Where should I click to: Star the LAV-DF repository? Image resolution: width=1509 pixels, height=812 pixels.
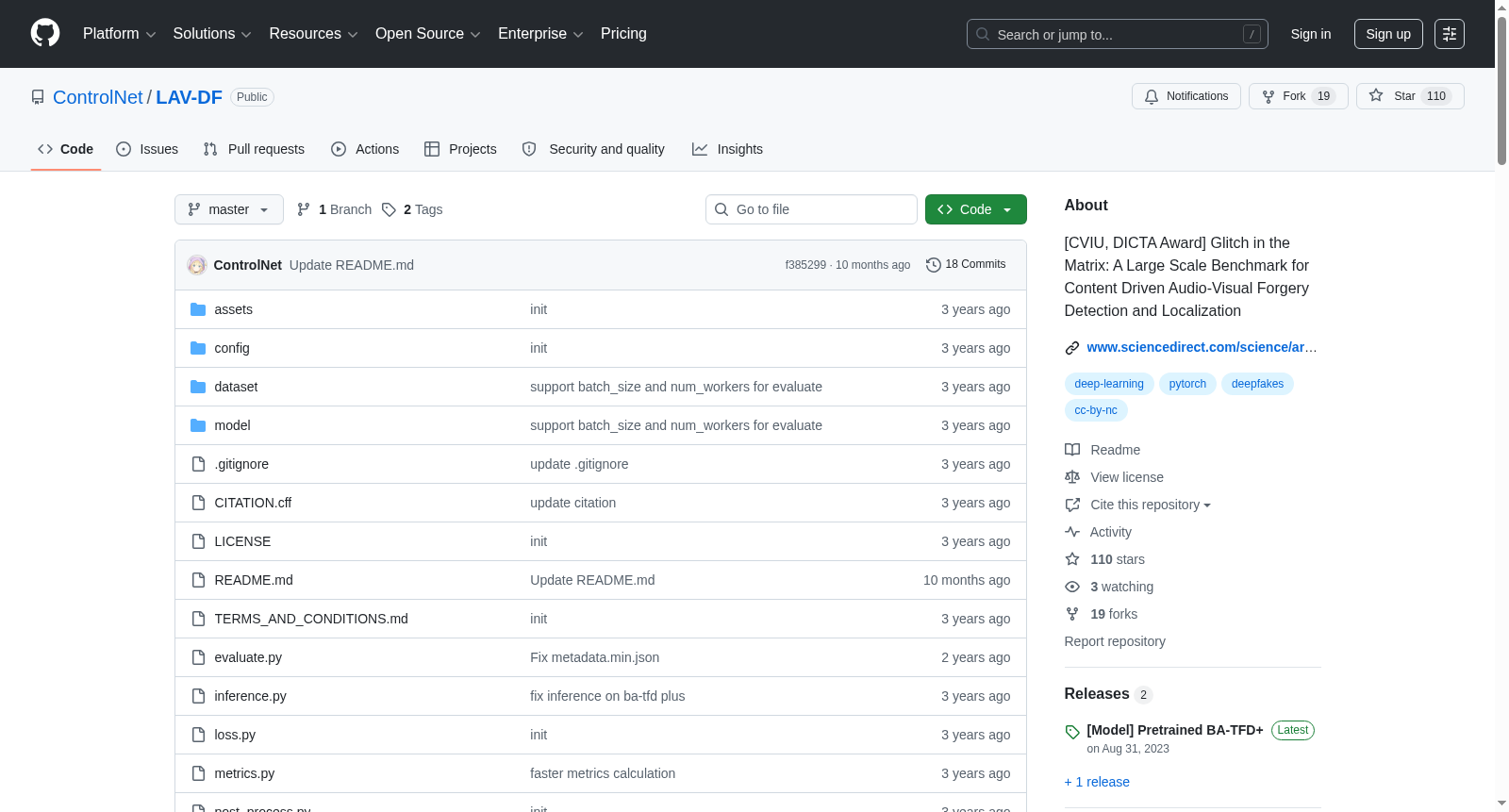(x=1409, y=96)
